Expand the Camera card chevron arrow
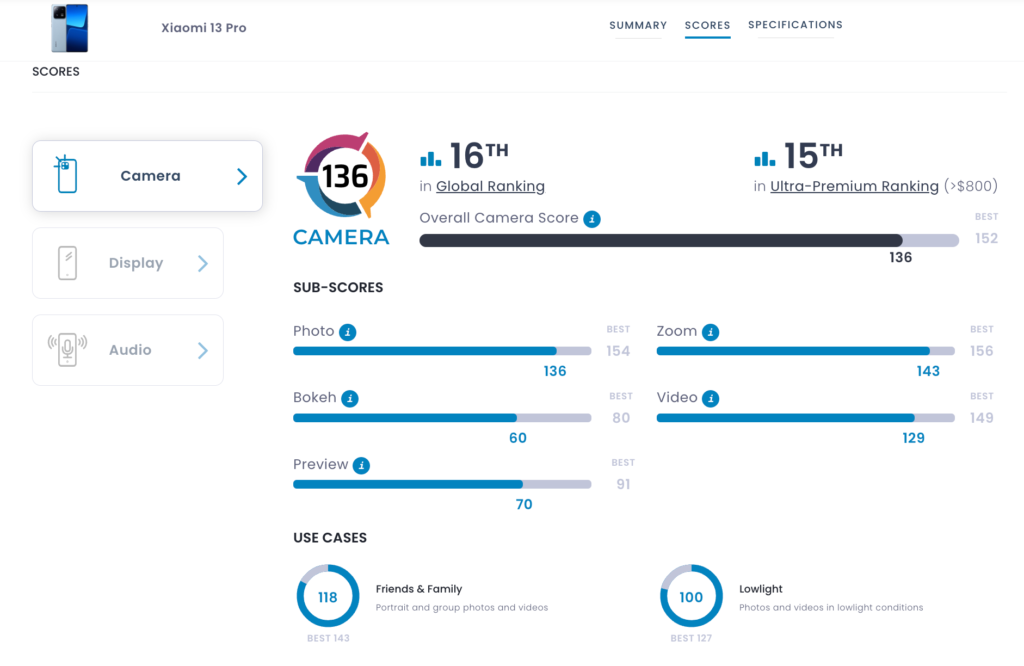This screenshot has height=666, width=1024. click(x=242, y=176)
